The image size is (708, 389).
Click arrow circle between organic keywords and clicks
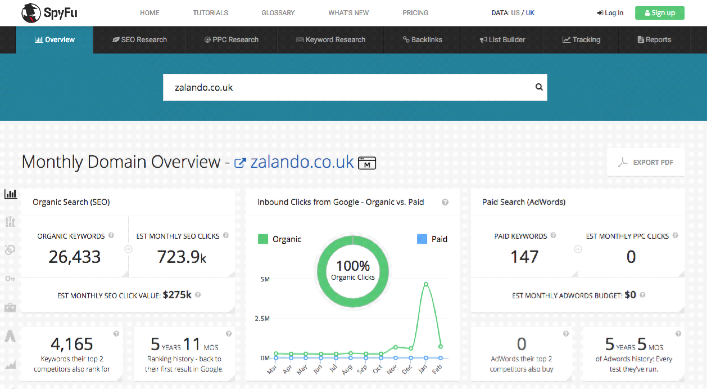(x=128, y=249)
